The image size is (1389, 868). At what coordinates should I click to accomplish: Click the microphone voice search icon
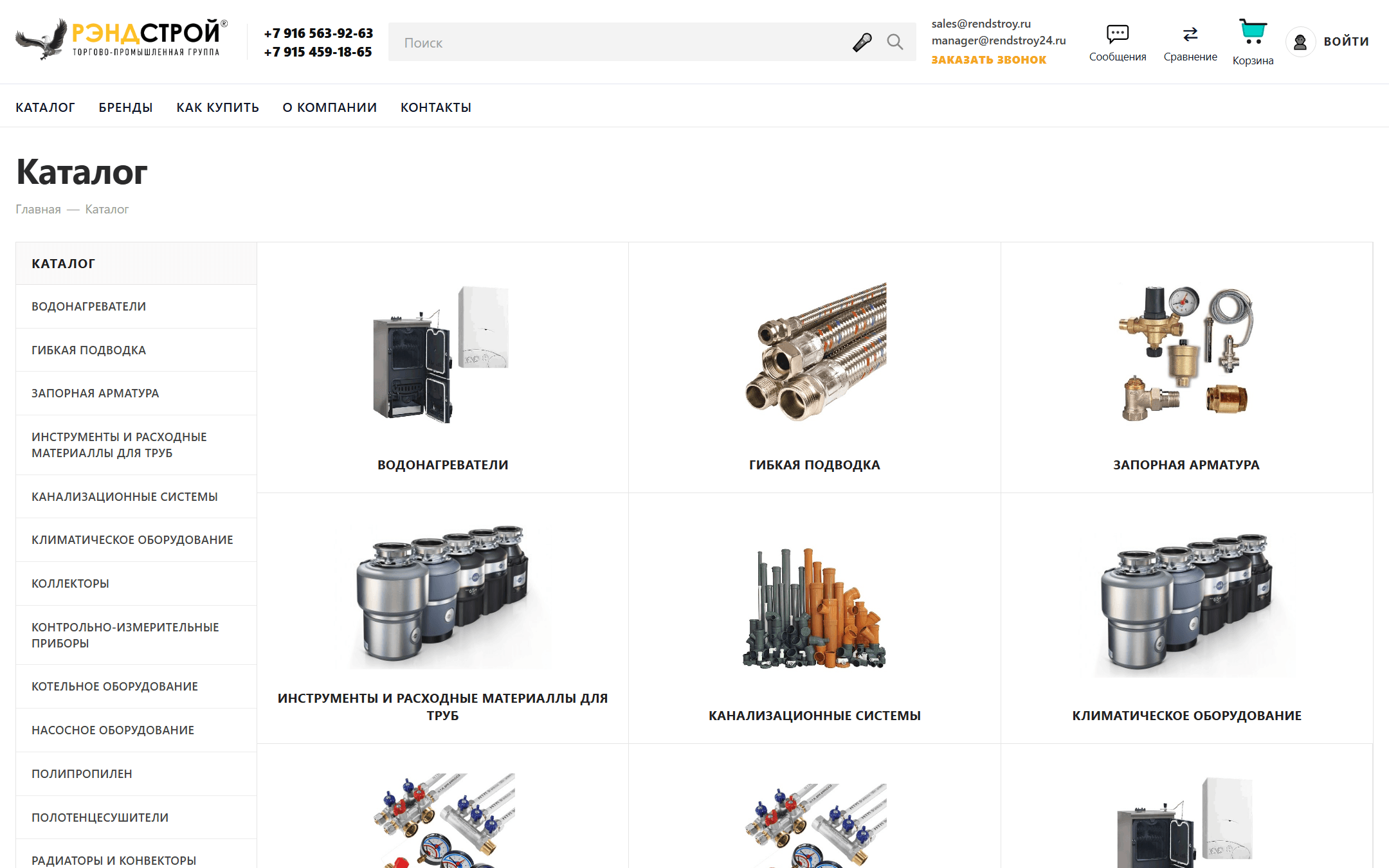tap(862, 42)
